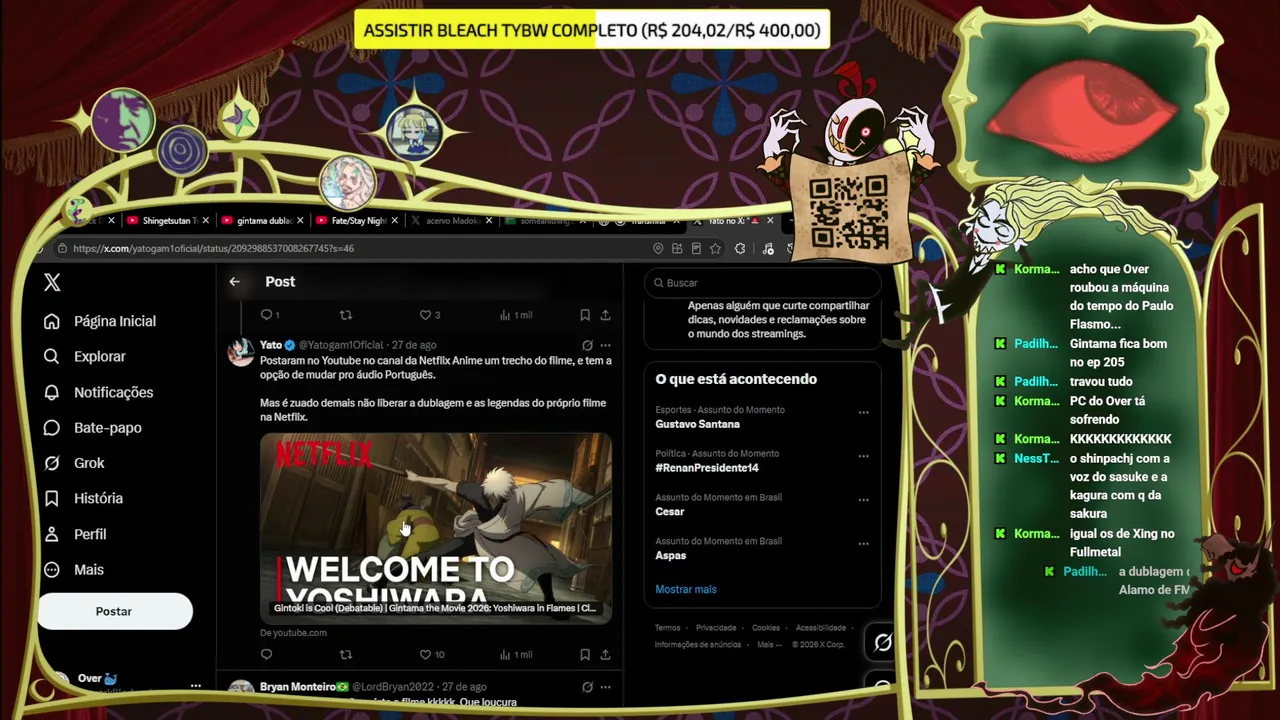Open the browser extensions puzzle icon
This screenshot has height=720, width=1280.
tap(739, 249)
